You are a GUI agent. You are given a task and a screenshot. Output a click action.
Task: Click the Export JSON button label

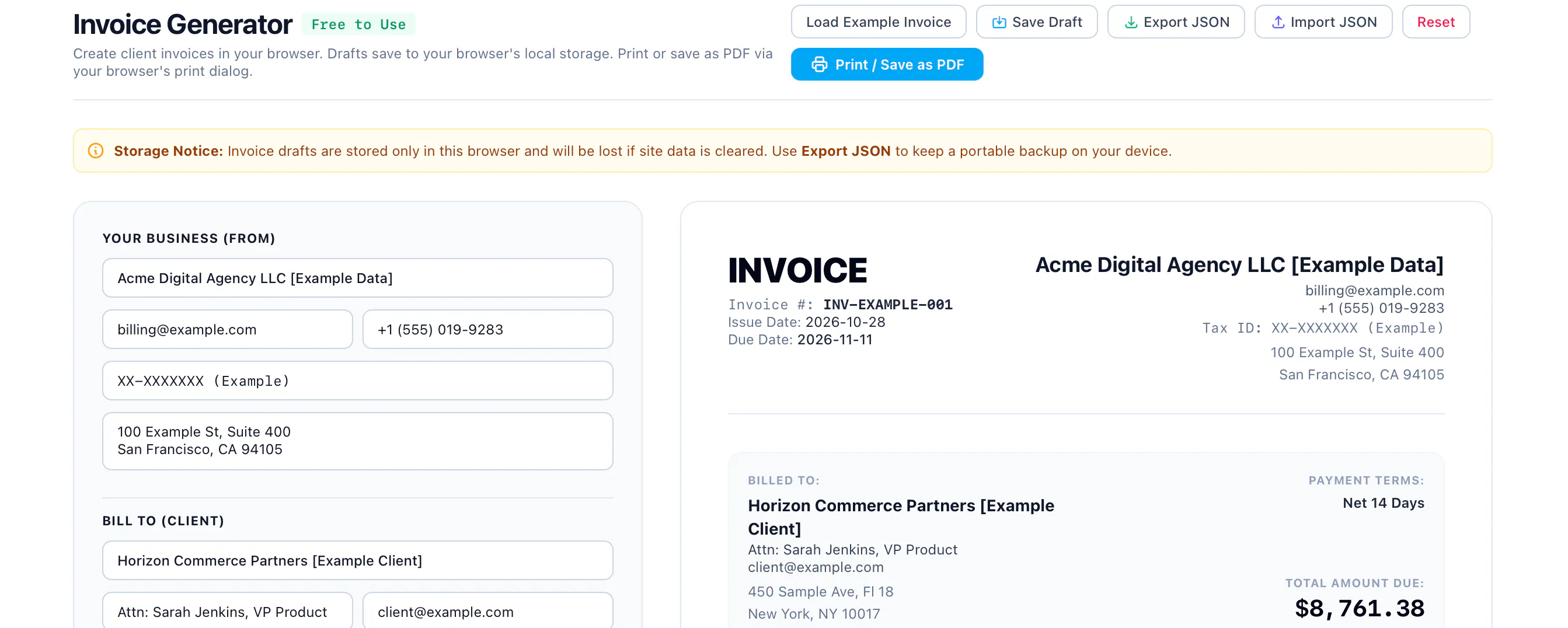tap(1186, 23)
